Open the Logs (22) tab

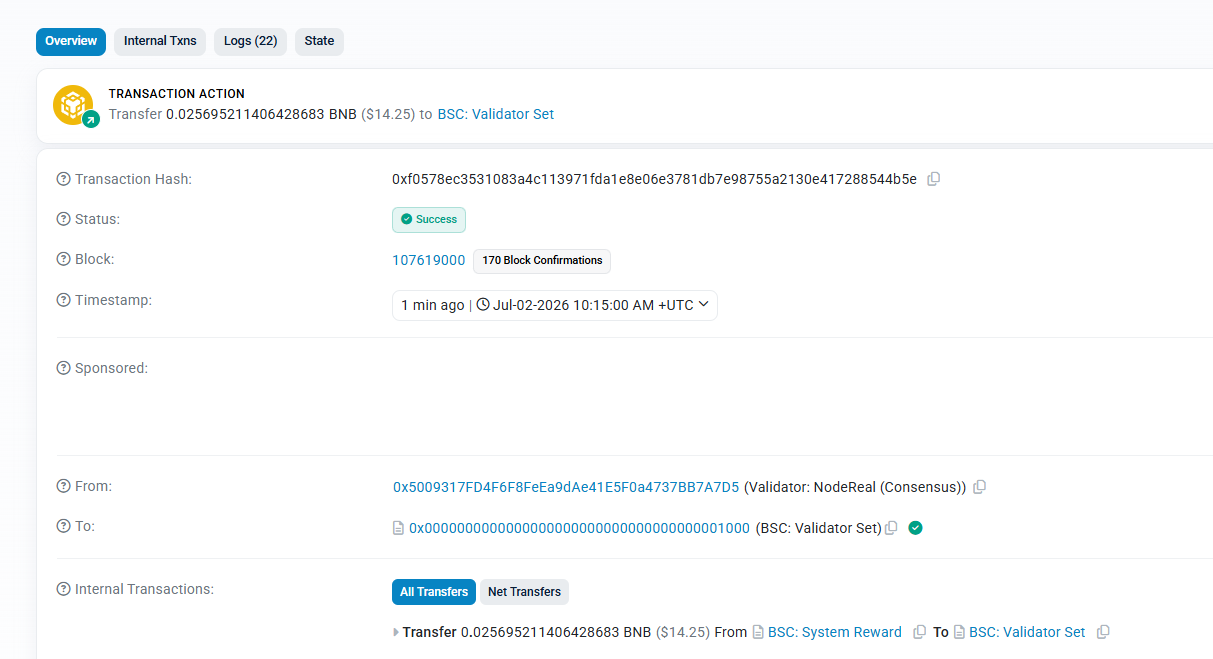click(250, 41)
